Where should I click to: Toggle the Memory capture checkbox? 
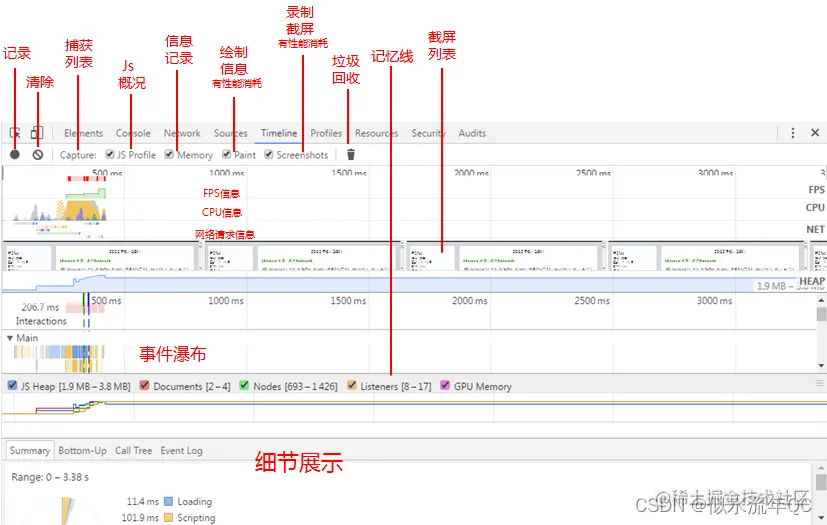169,154
